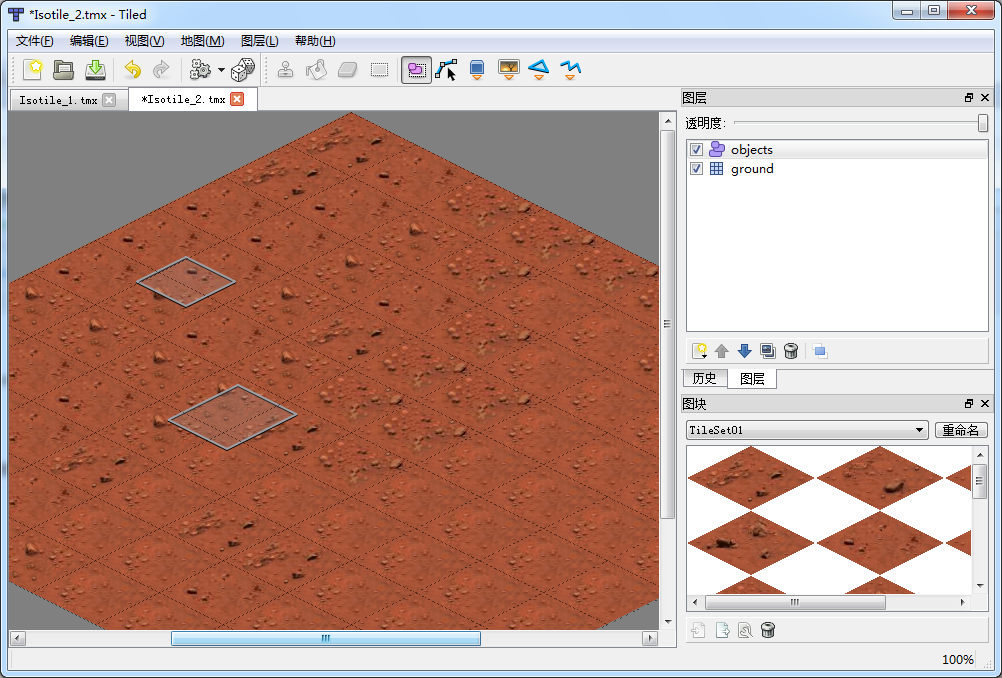Undo the last action
This screenshot has height=678, width=1002.
(132, 69)
